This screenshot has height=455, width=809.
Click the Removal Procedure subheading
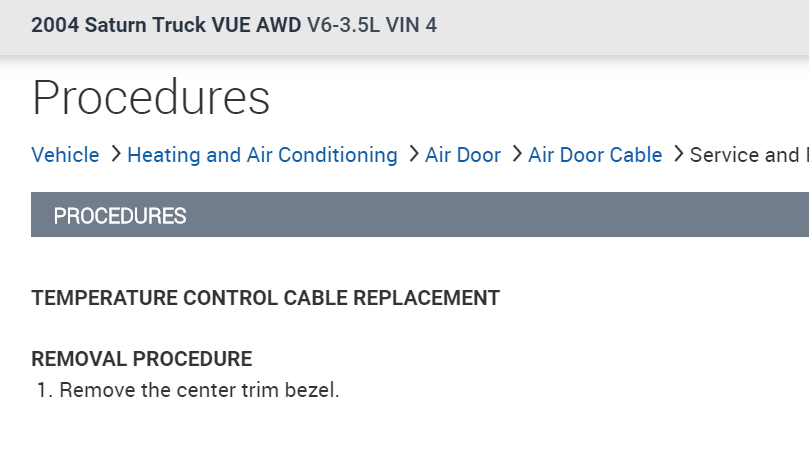click(142, 359)
